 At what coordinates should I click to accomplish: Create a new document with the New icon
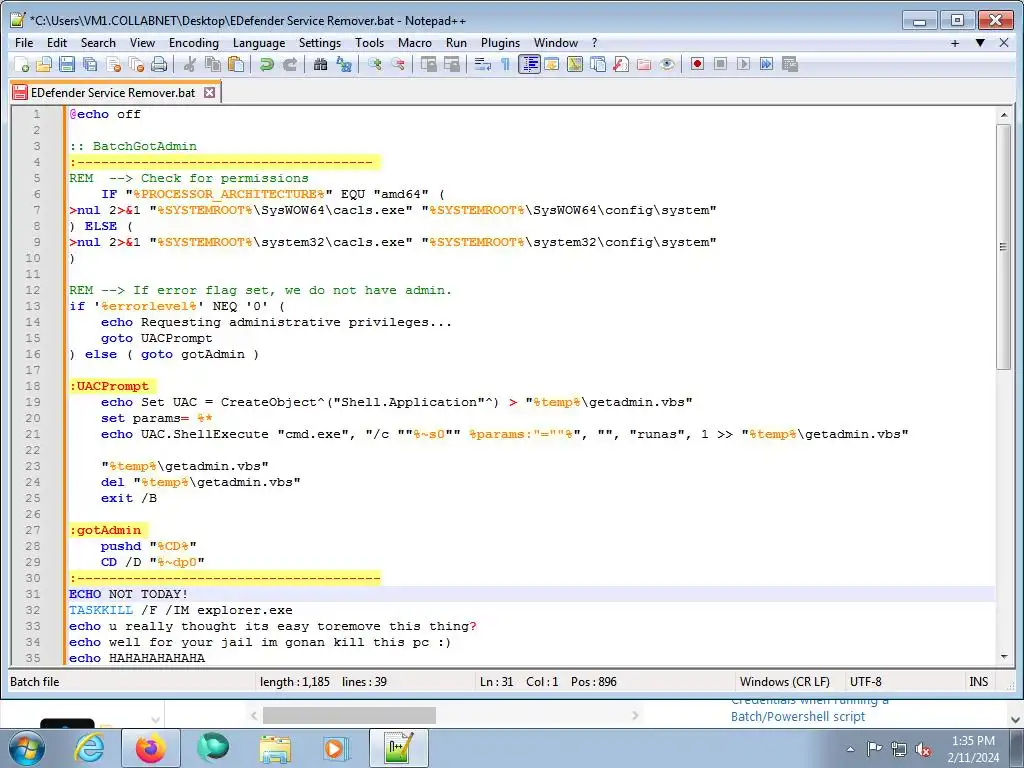coord(22,64)
